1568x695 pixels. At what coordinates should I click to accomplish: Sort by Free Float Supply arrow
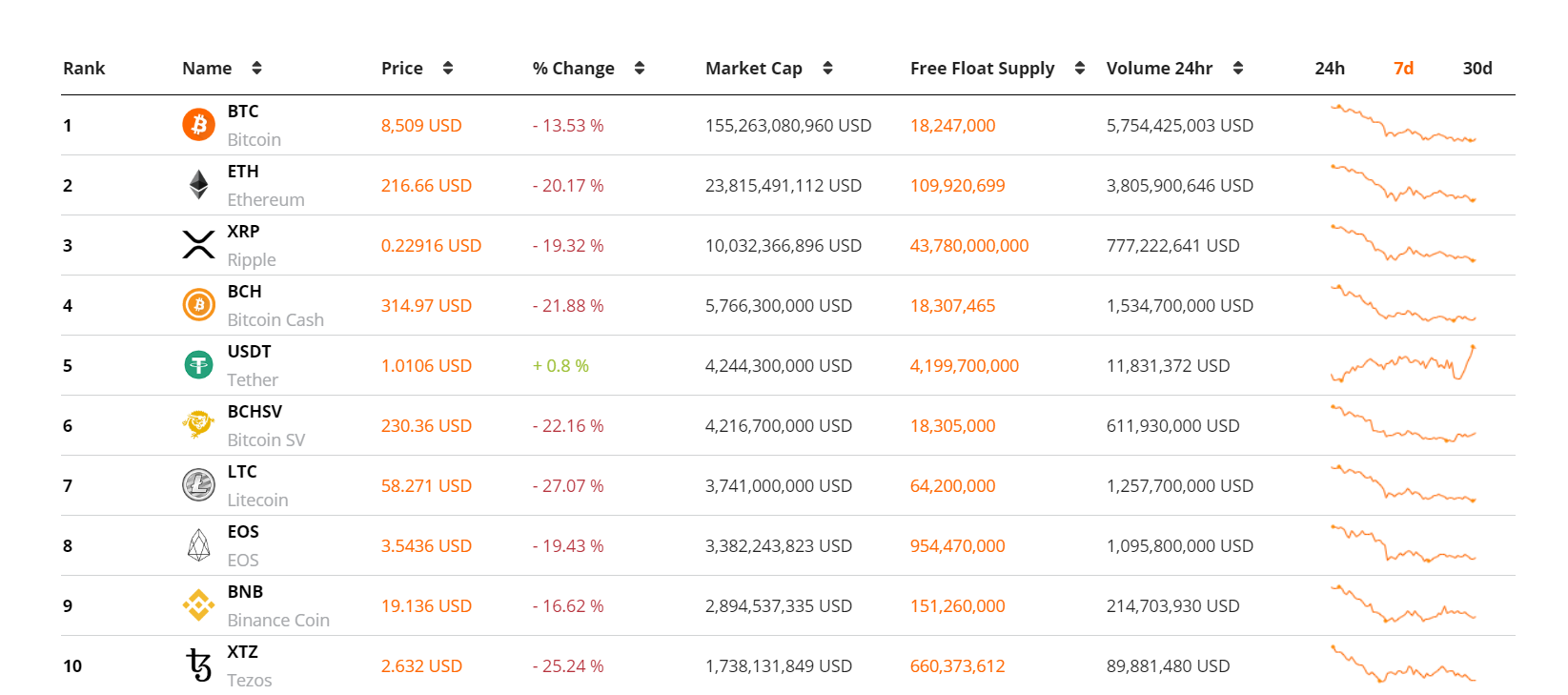click(1080, 68)
